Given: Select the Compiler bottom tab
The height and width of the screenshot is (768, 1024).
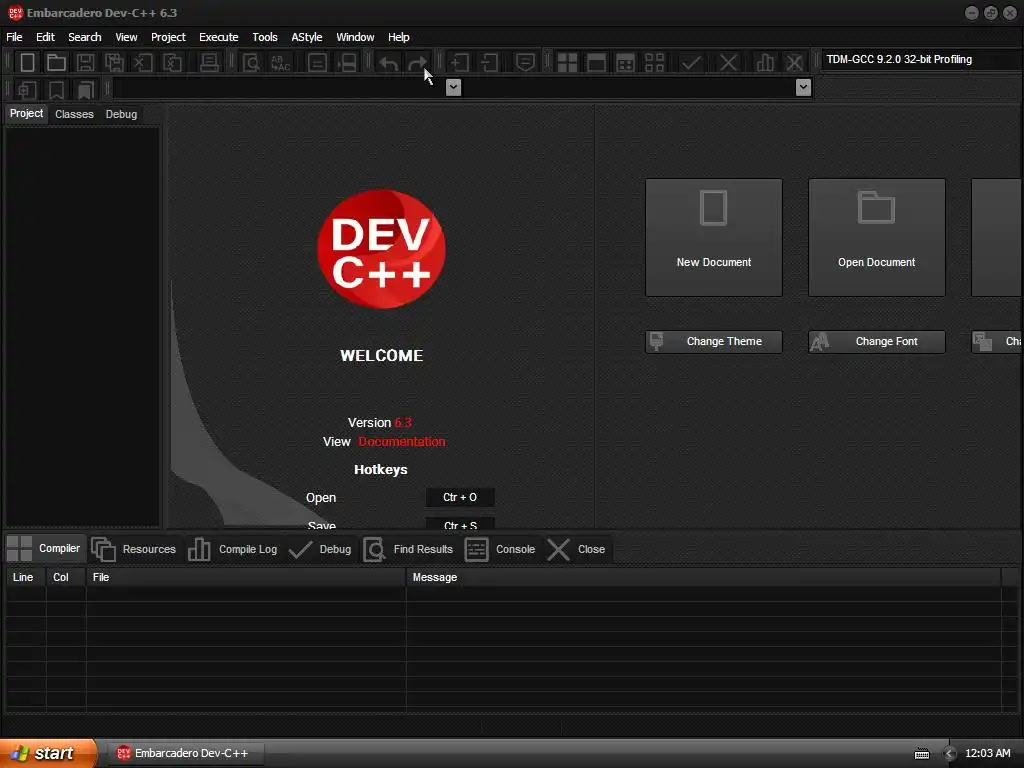Looking at the screenshot, I should point(44,549).
